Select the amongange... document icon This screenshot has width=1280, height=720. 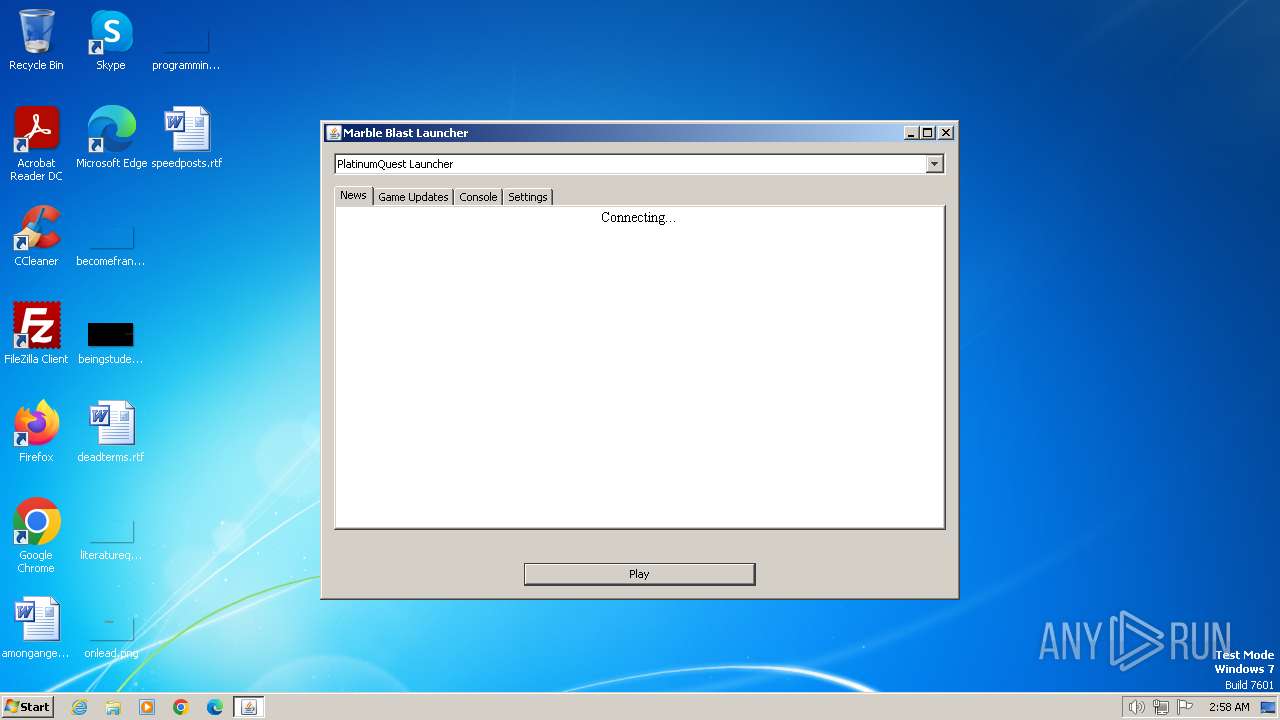[36, 628]
